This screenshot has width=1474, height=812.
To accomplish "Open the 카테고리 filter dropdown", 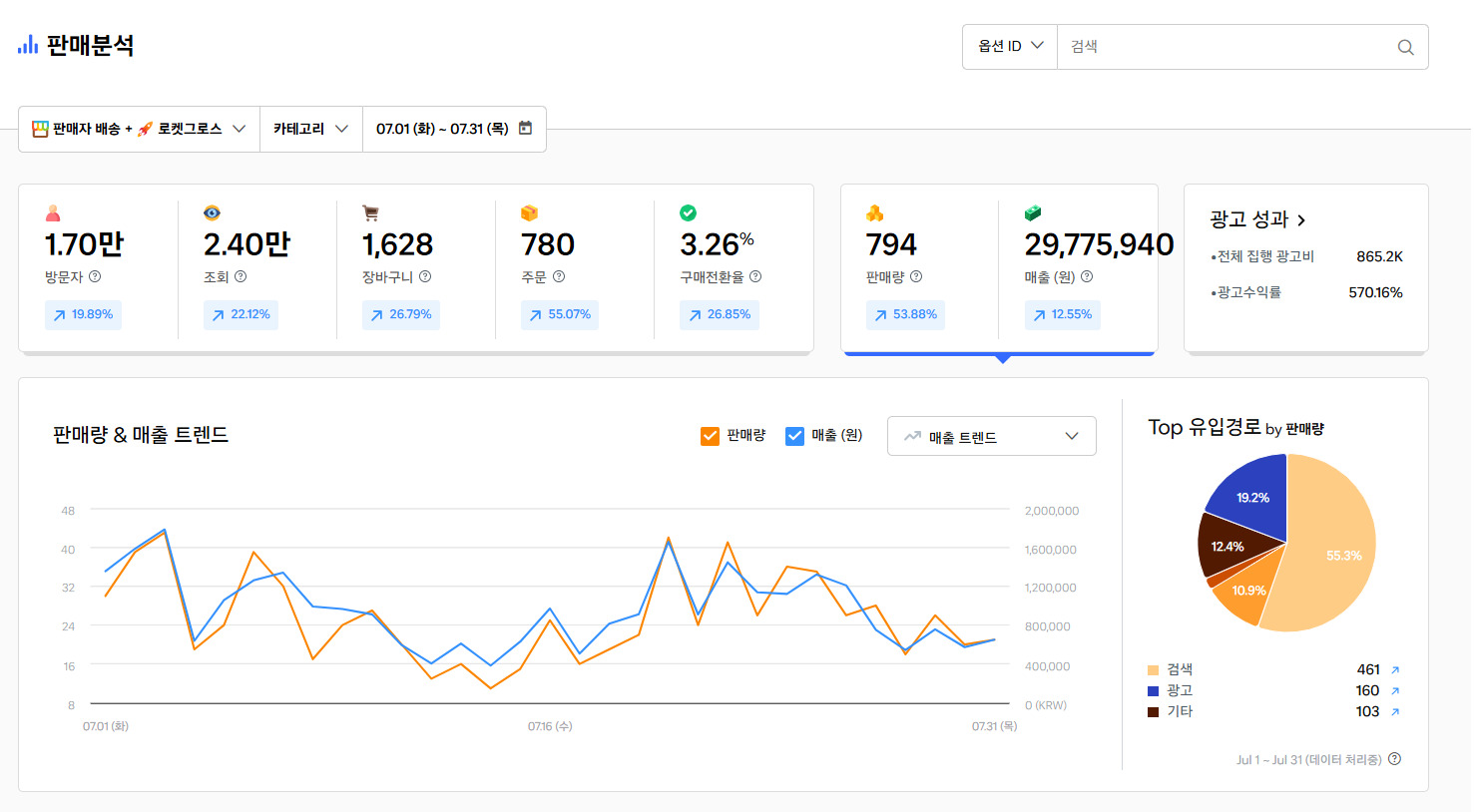I will pyautogui.click(x=310, y=129).
